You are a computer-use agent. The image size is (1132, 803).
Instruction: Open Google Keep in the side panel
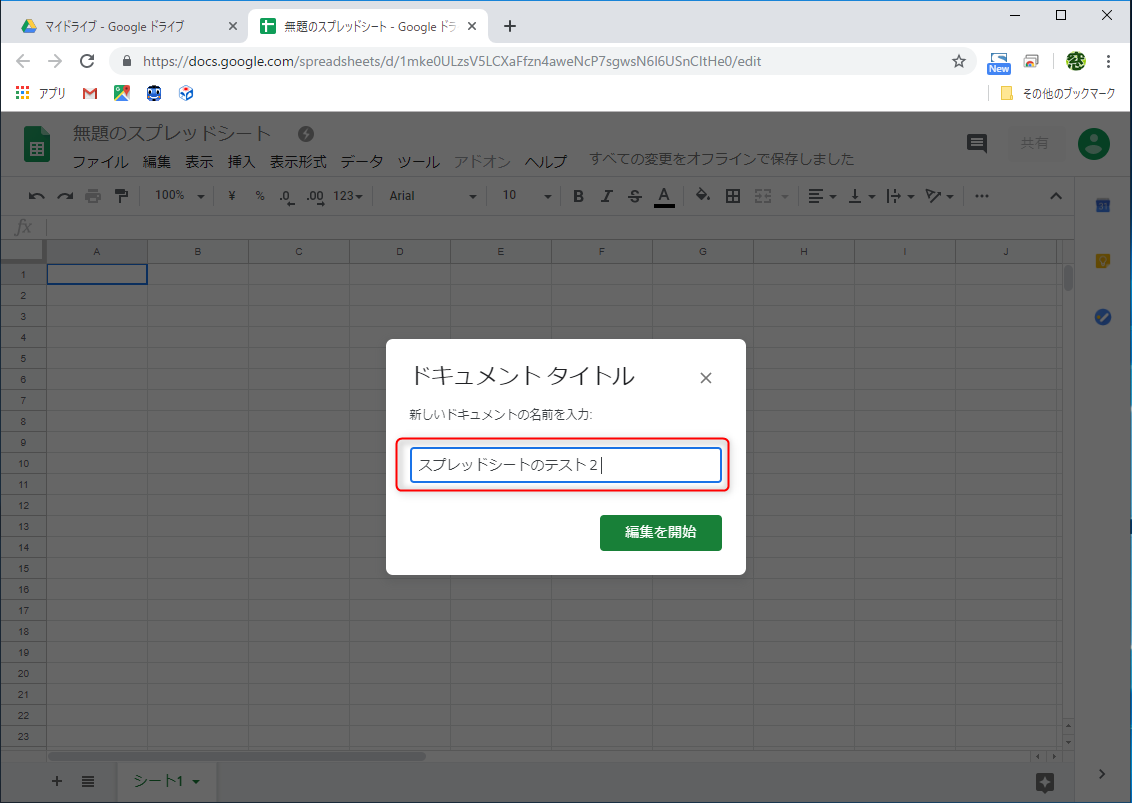pyautogui.click(x=1103, y=260)
